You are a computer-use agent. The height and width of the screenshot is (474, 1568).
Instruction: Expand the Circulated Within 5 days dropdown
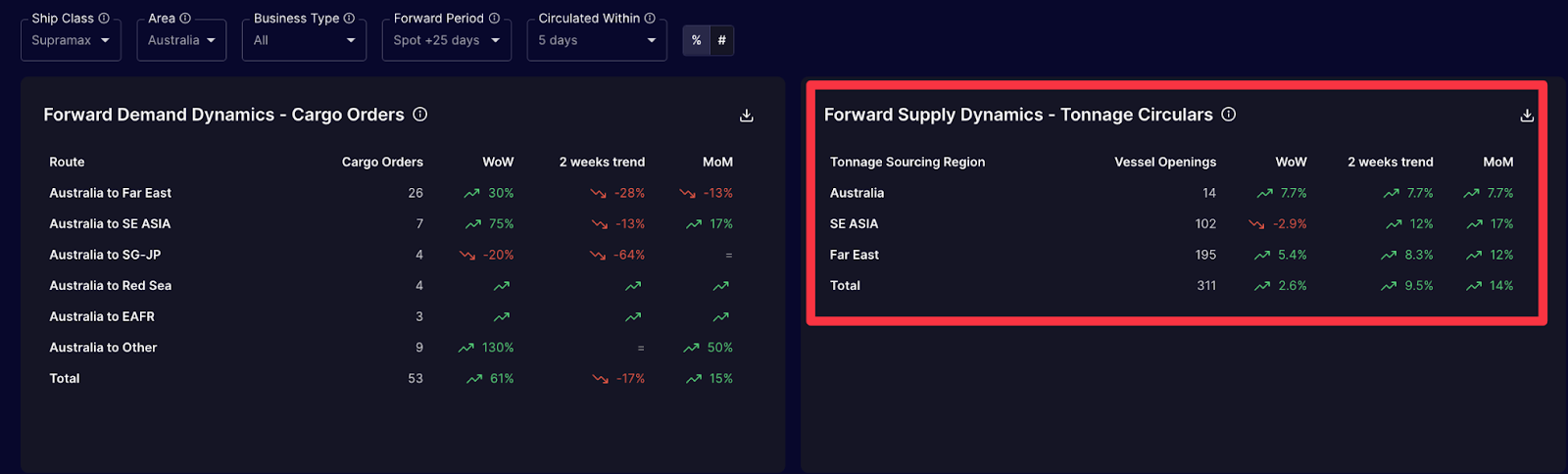[596, 40]
